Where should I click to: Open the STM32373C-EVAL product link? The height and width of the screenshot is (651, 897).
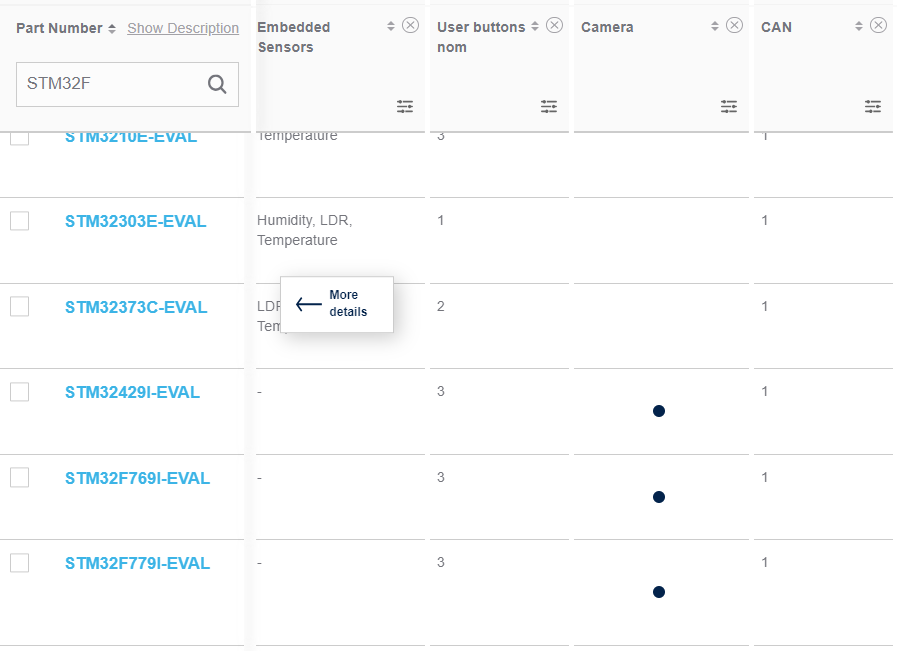136,307
